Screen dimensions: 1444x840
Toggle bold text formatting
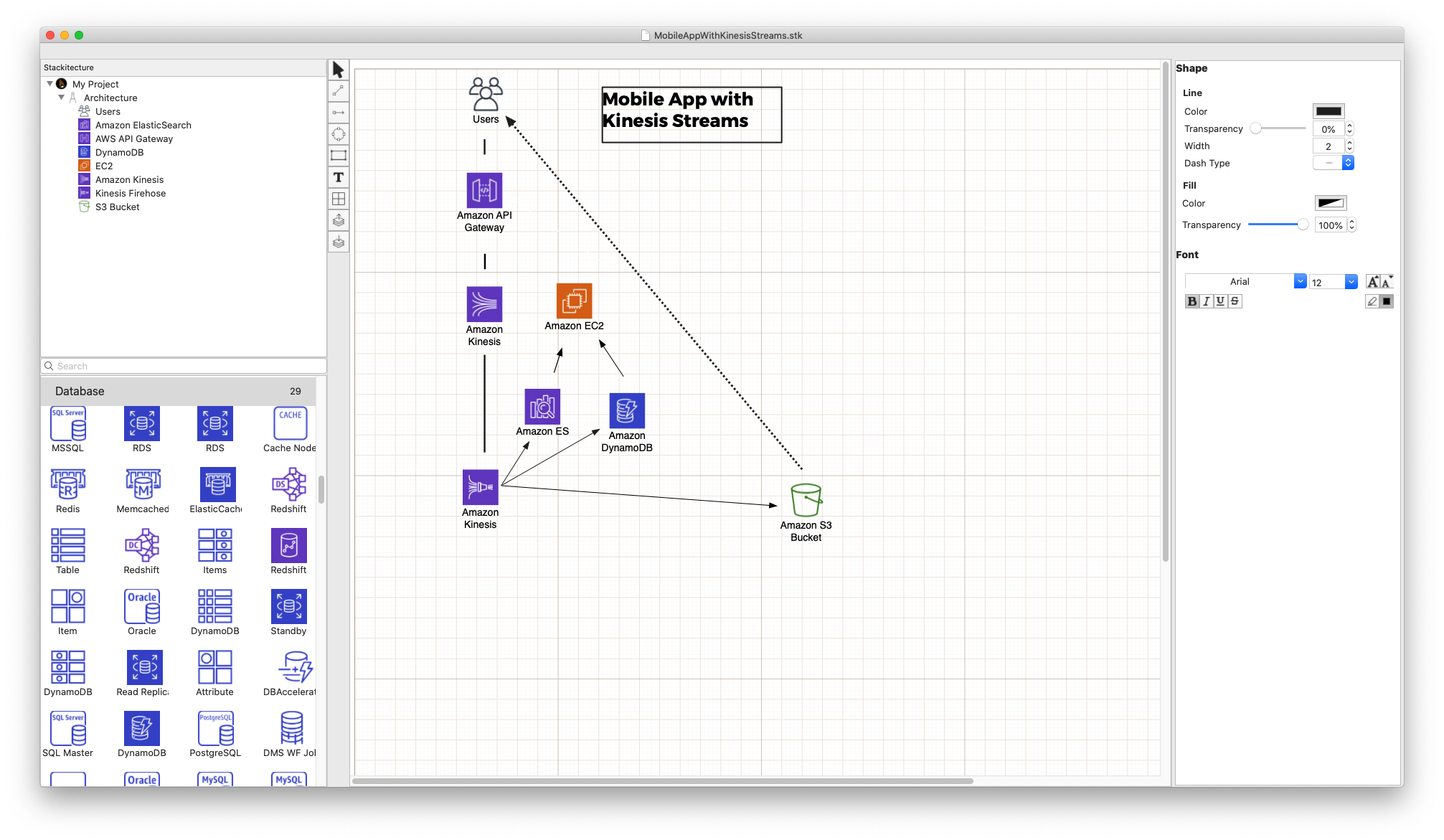point(1191,301)
